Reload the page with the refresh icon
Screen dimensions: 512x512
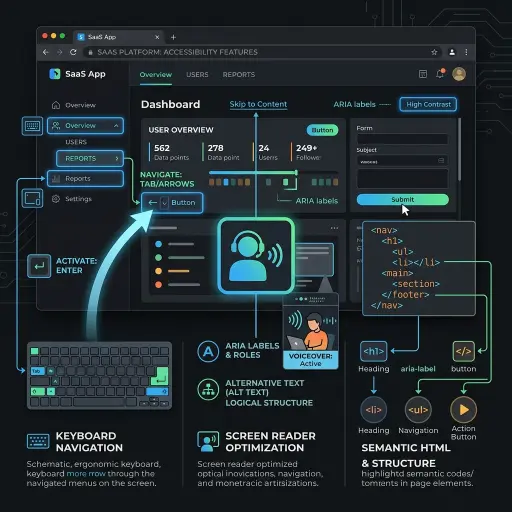73,52
